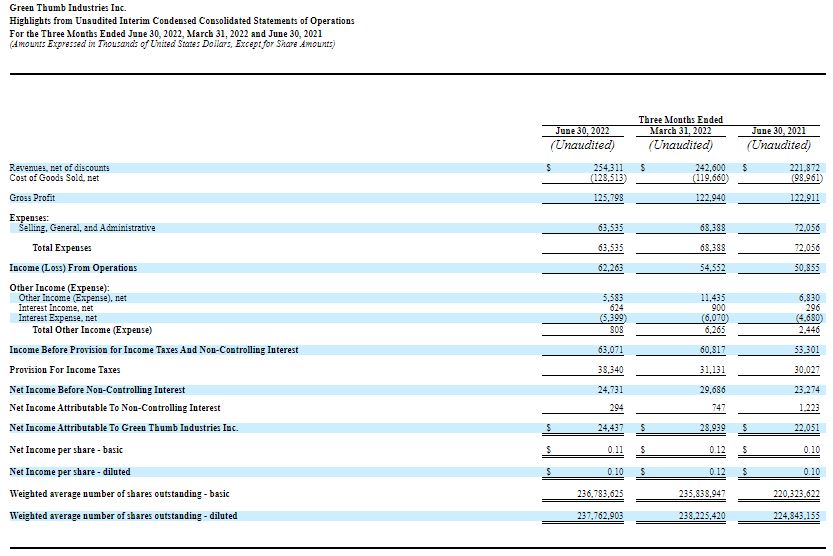Click the Three Months Ended heading
Viewport: 833px width, 556px height.
click(x=680, y=119)
